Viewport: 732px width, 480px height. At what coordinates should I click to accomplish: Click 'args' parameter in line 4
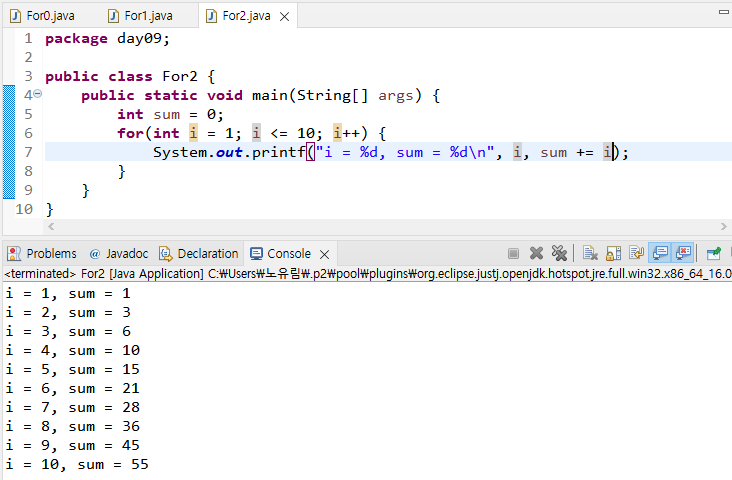click(396, 95)
